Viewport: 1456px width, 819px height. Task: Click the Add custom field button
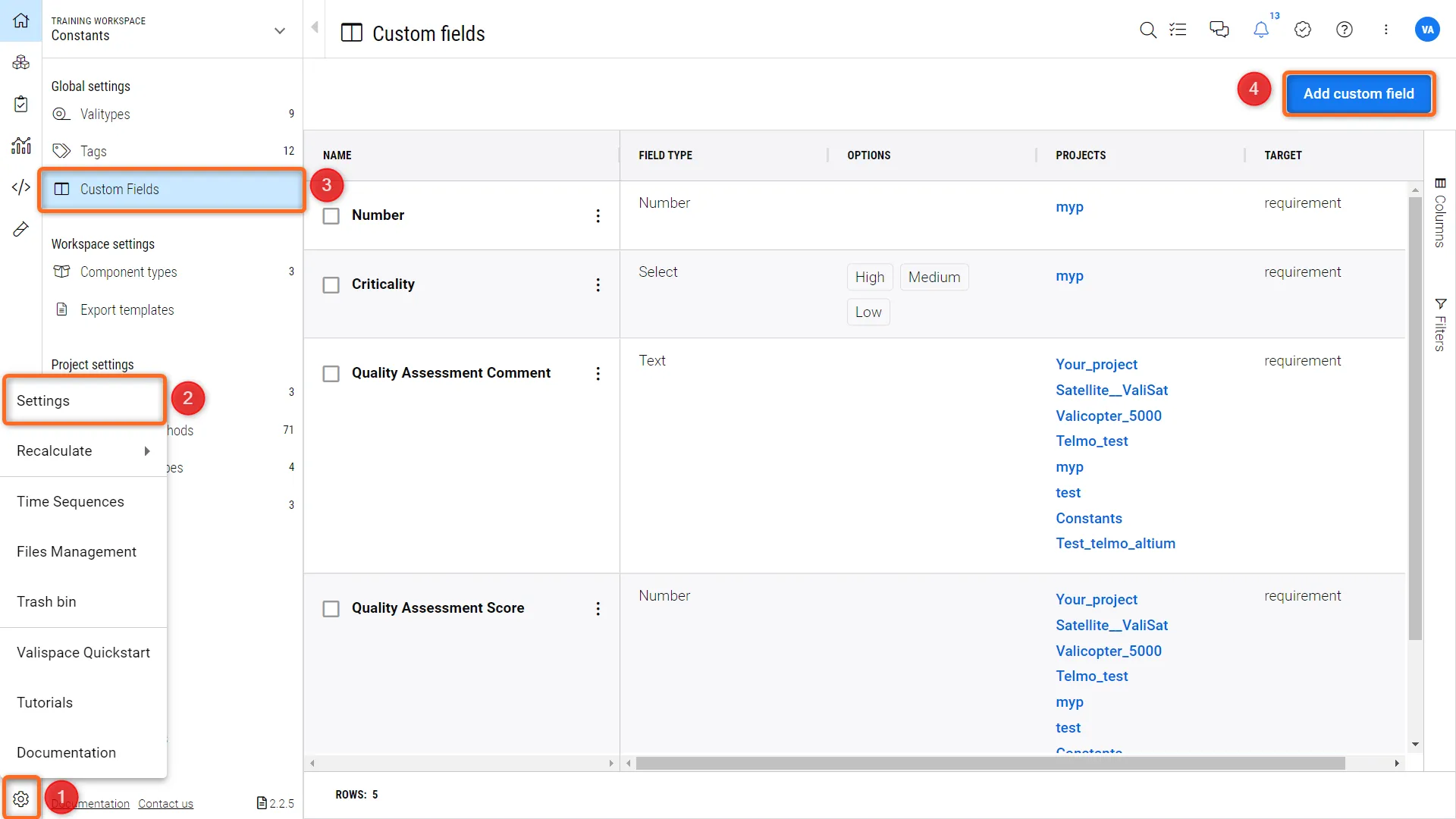click(x=1358, y=94)
